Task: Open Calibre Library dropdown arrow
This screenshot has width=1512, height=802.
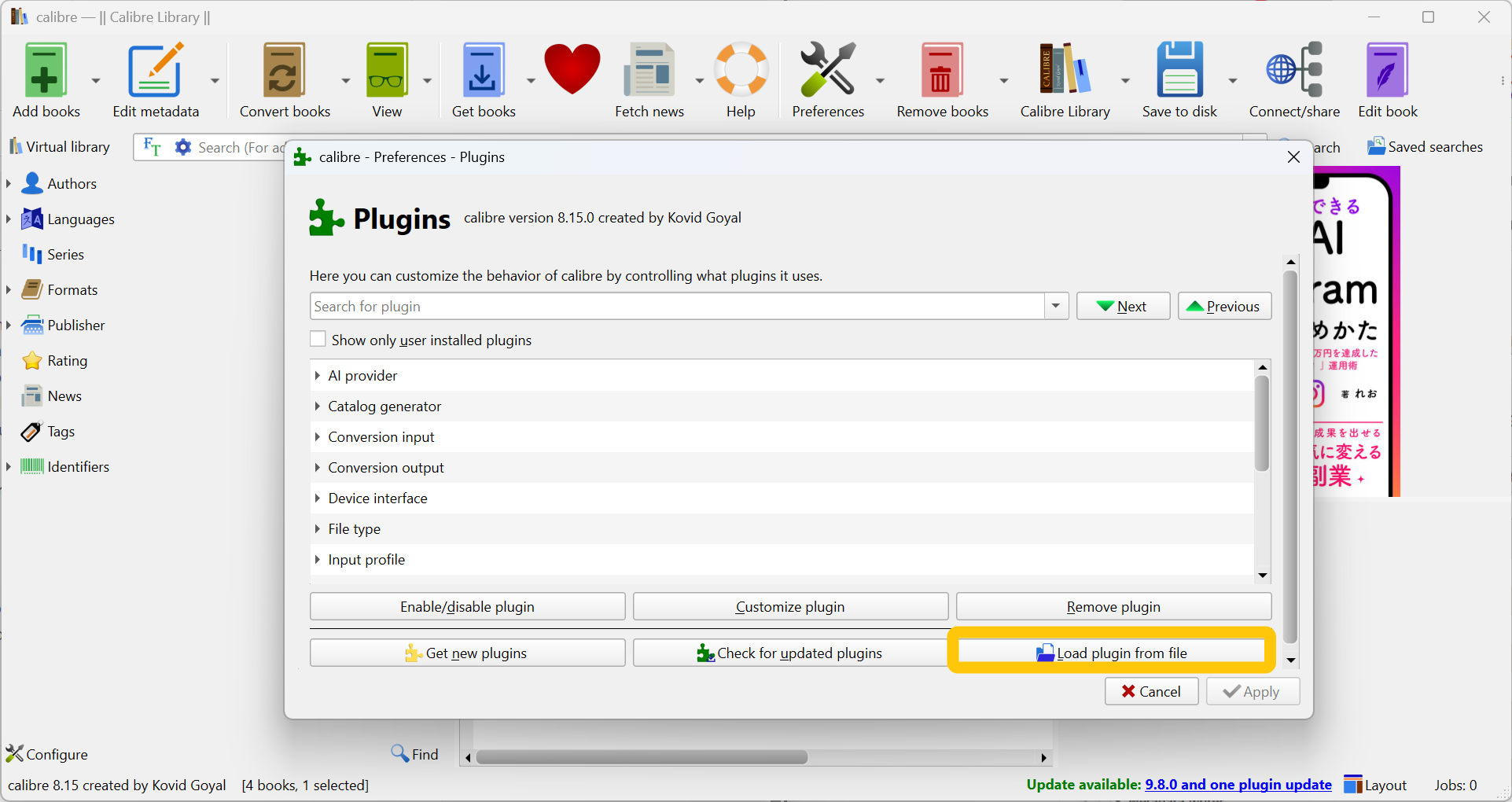Action: (x=1125, y=80)
